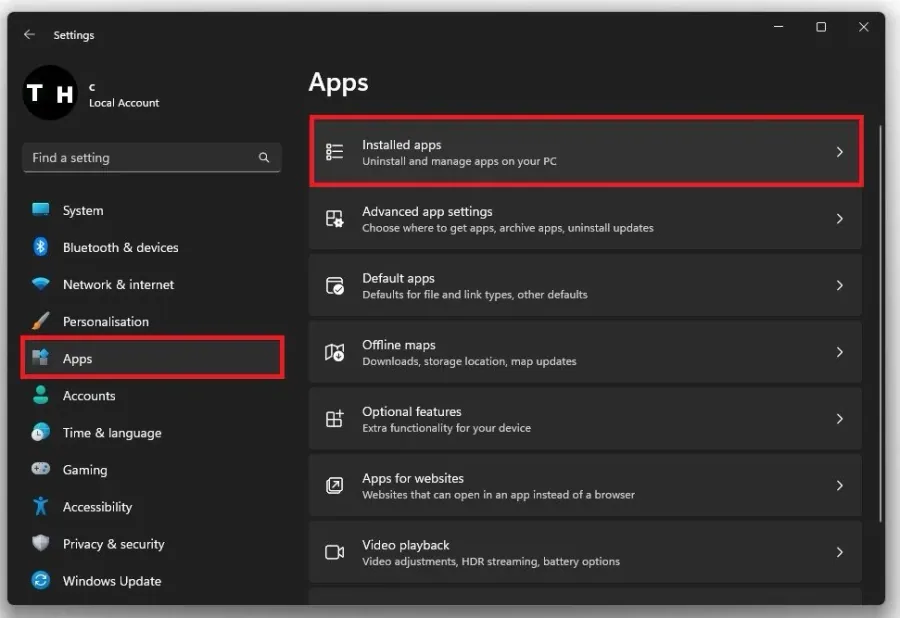900x618 pixels.
Task: Click the Optional features chevron
Action: (840, 419)
